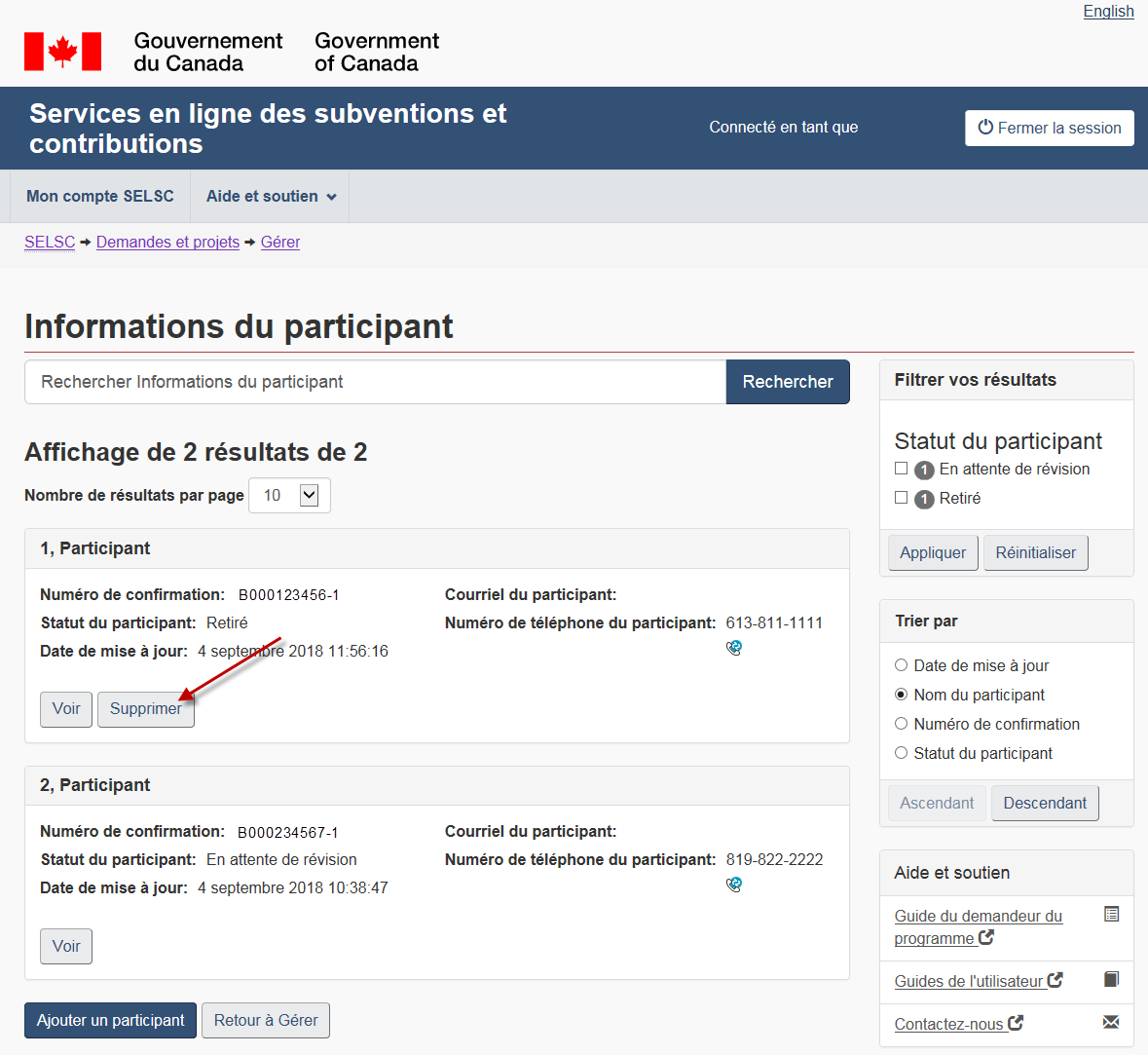
Task: Click the phone icon under 819-822-2222
Action: coord(734,885)
